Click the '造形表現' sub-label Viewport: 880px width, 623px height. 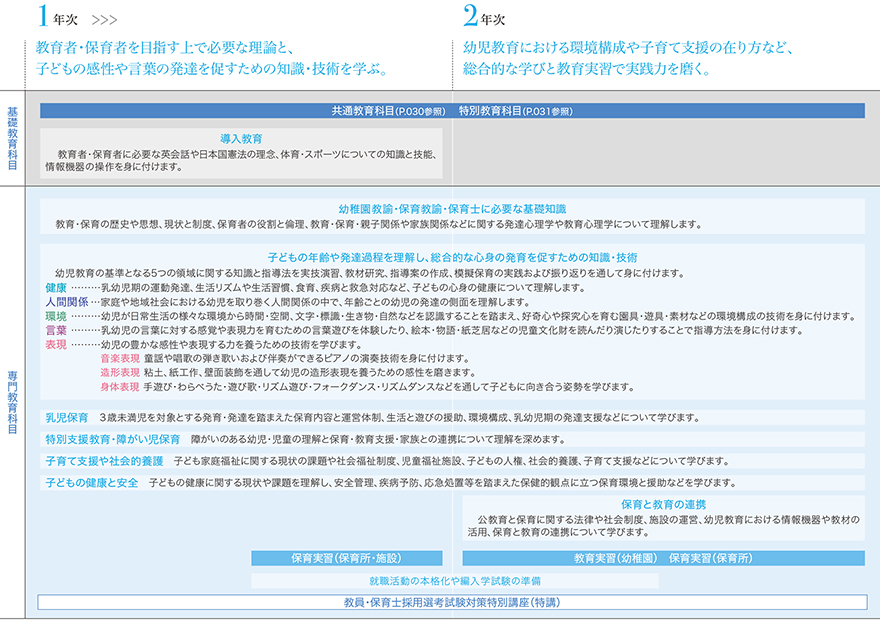[120, 373]
